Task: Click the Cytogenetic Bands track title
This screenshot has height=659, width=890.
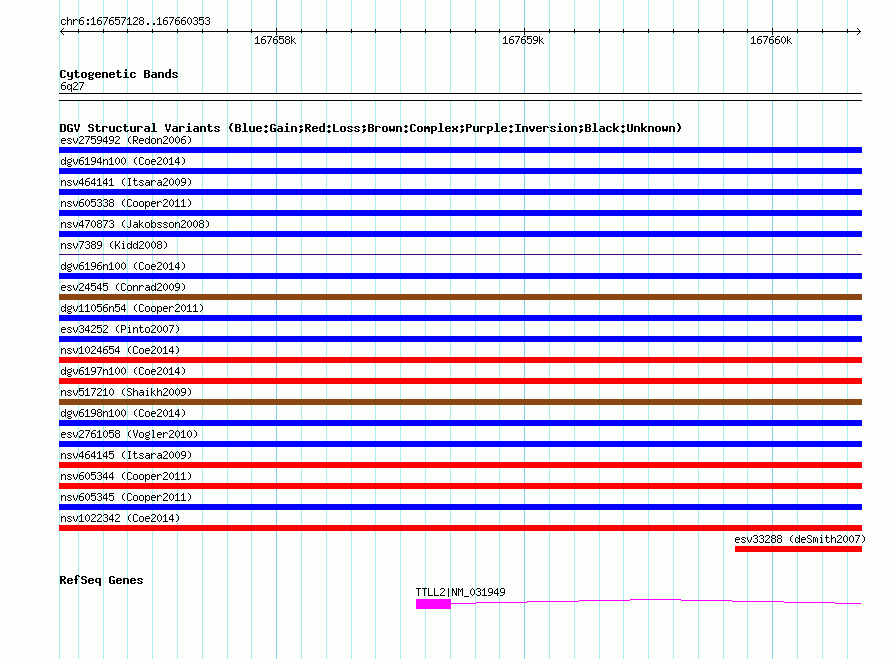Action: pos(119,74)
